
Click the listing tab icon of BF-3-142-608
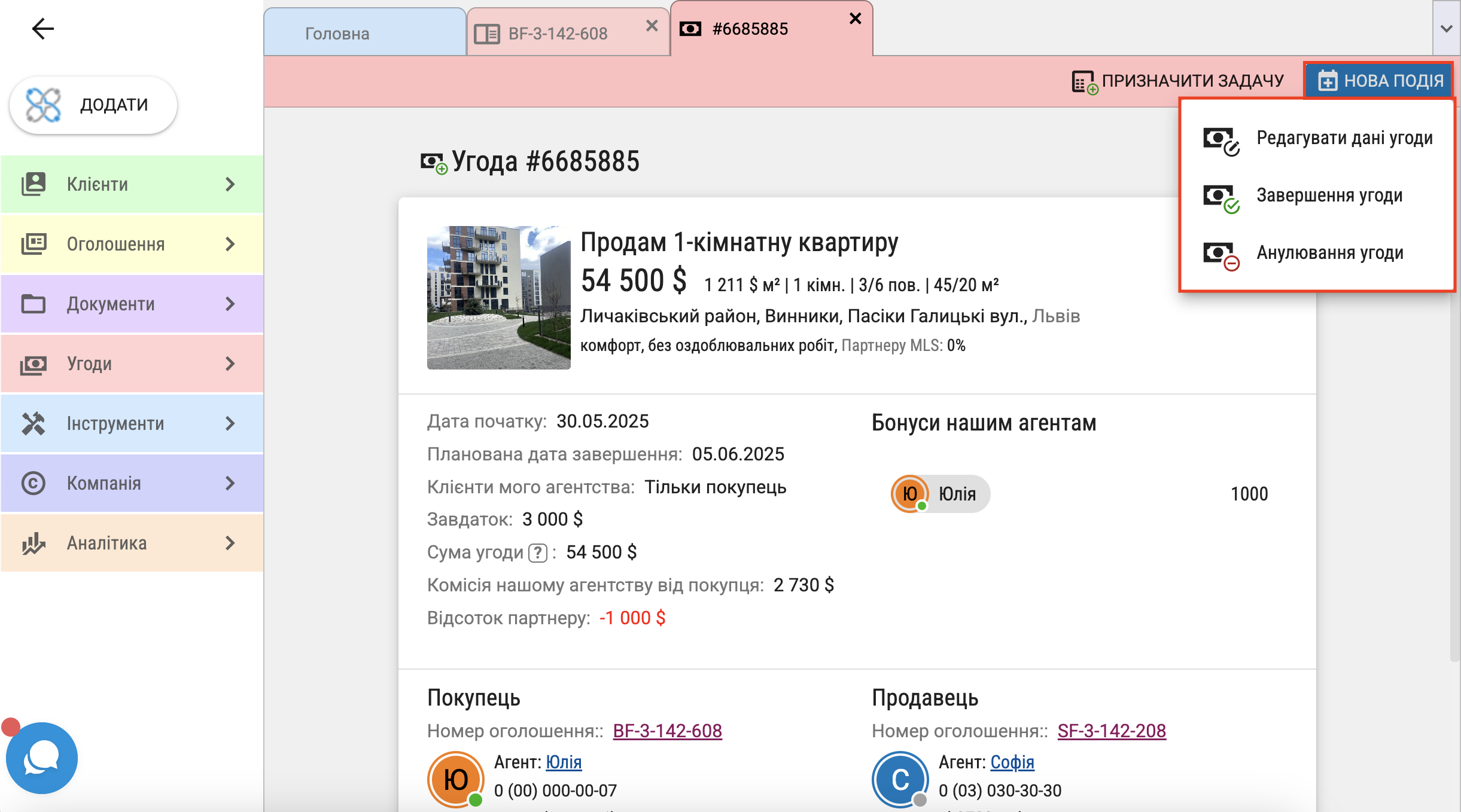coord(486,33)
